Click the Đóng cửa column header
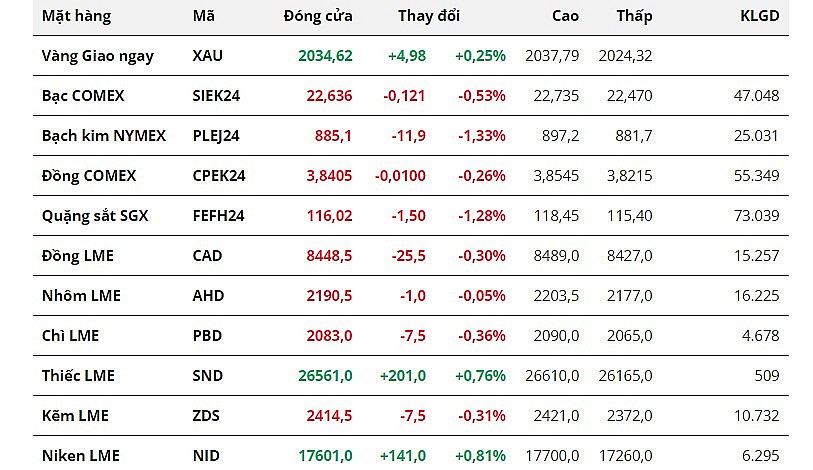Image resolution: width=813 pixels, height=470 pixels. pos(318,16)
